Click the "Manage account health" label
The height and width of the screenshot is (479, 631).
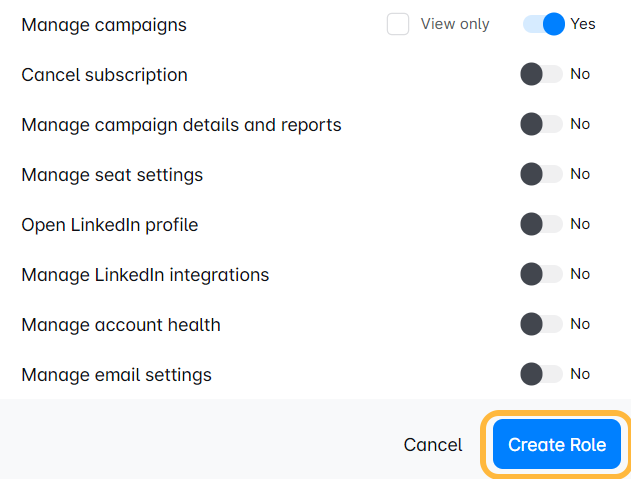(x=121, y=325)
